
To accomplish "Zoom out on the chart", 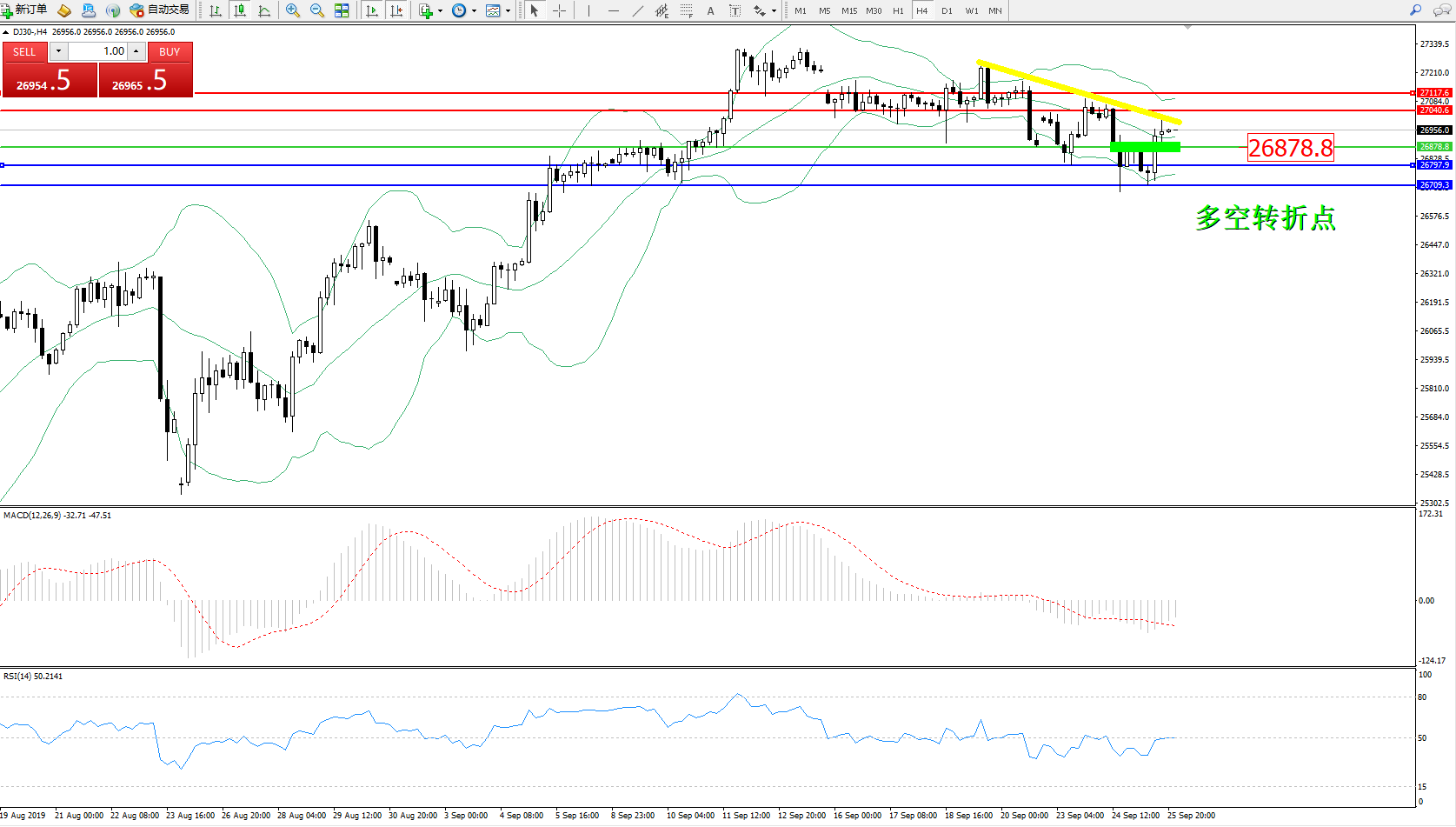I will [x=317, y=10].
